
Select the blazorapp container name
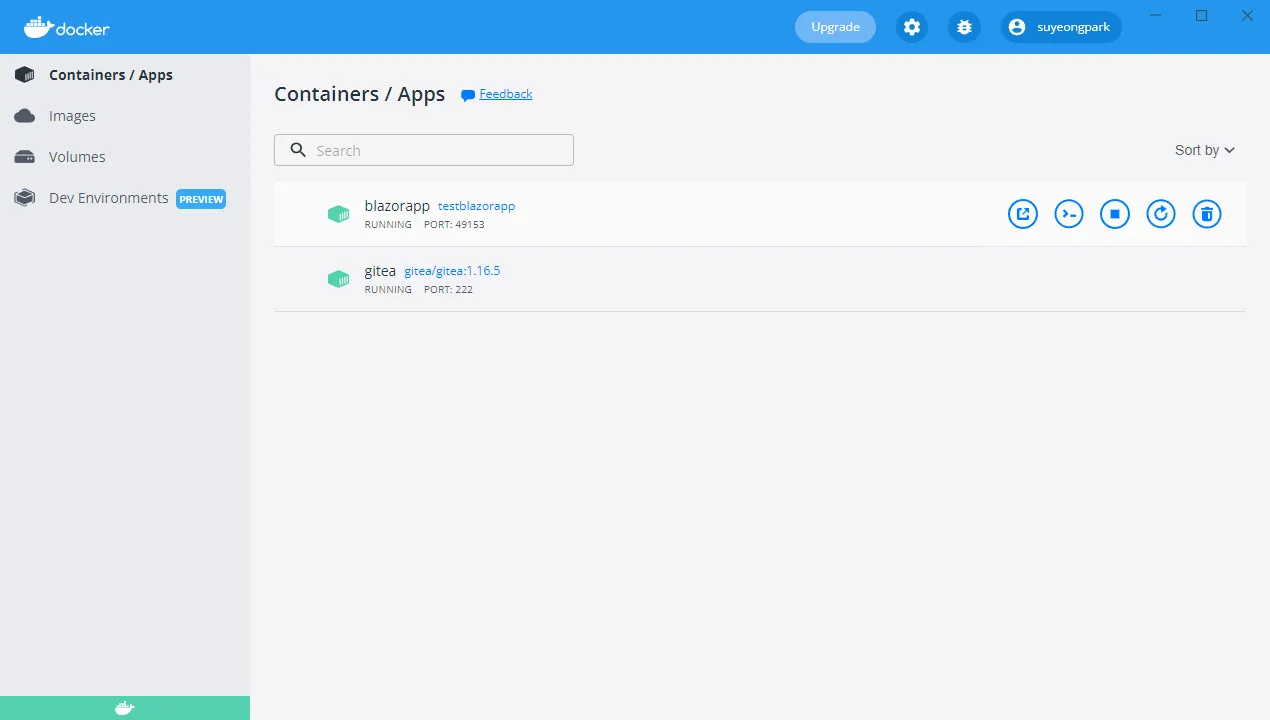[397, 206]
